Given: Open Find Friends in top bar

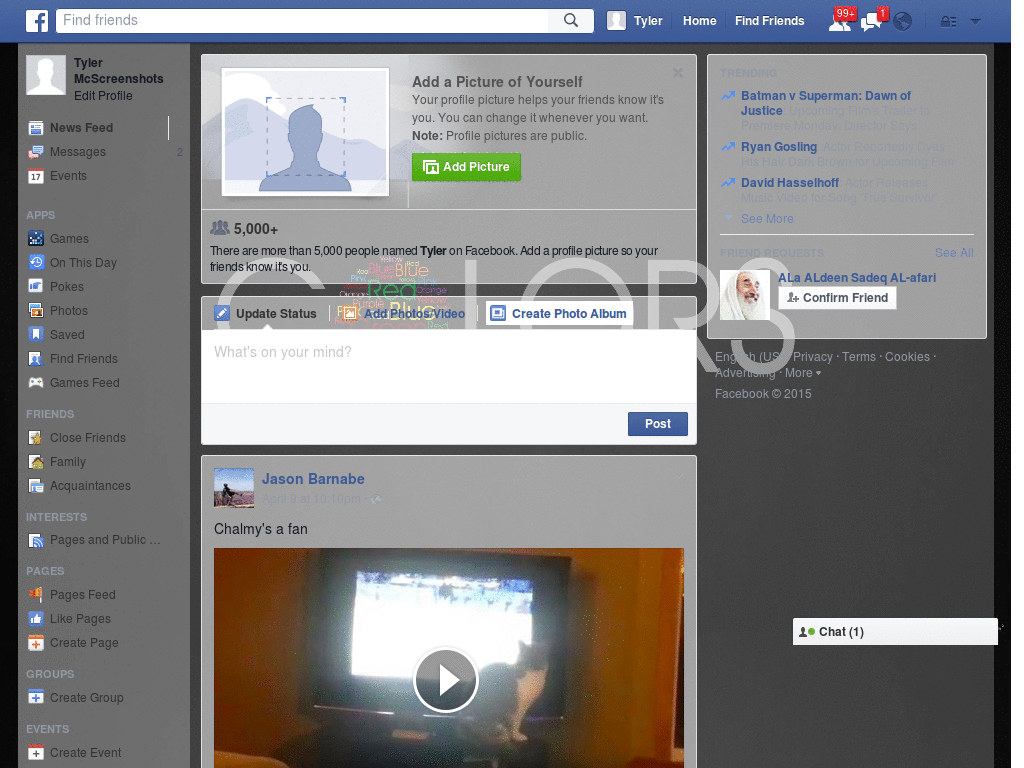Looking at the screenshot, I should (769, 21).
